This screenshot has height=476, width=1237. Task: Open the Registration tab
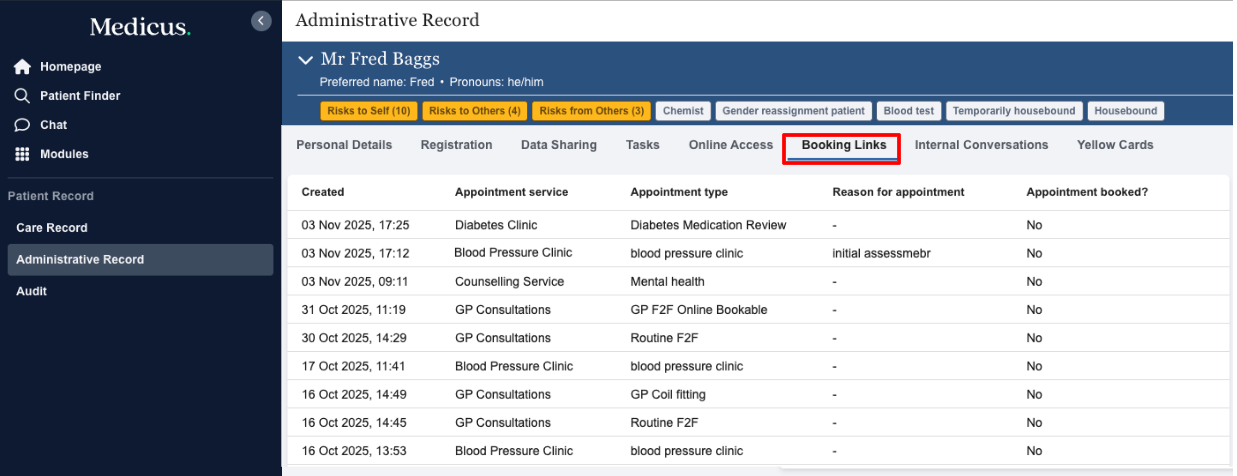pos(456,145)
